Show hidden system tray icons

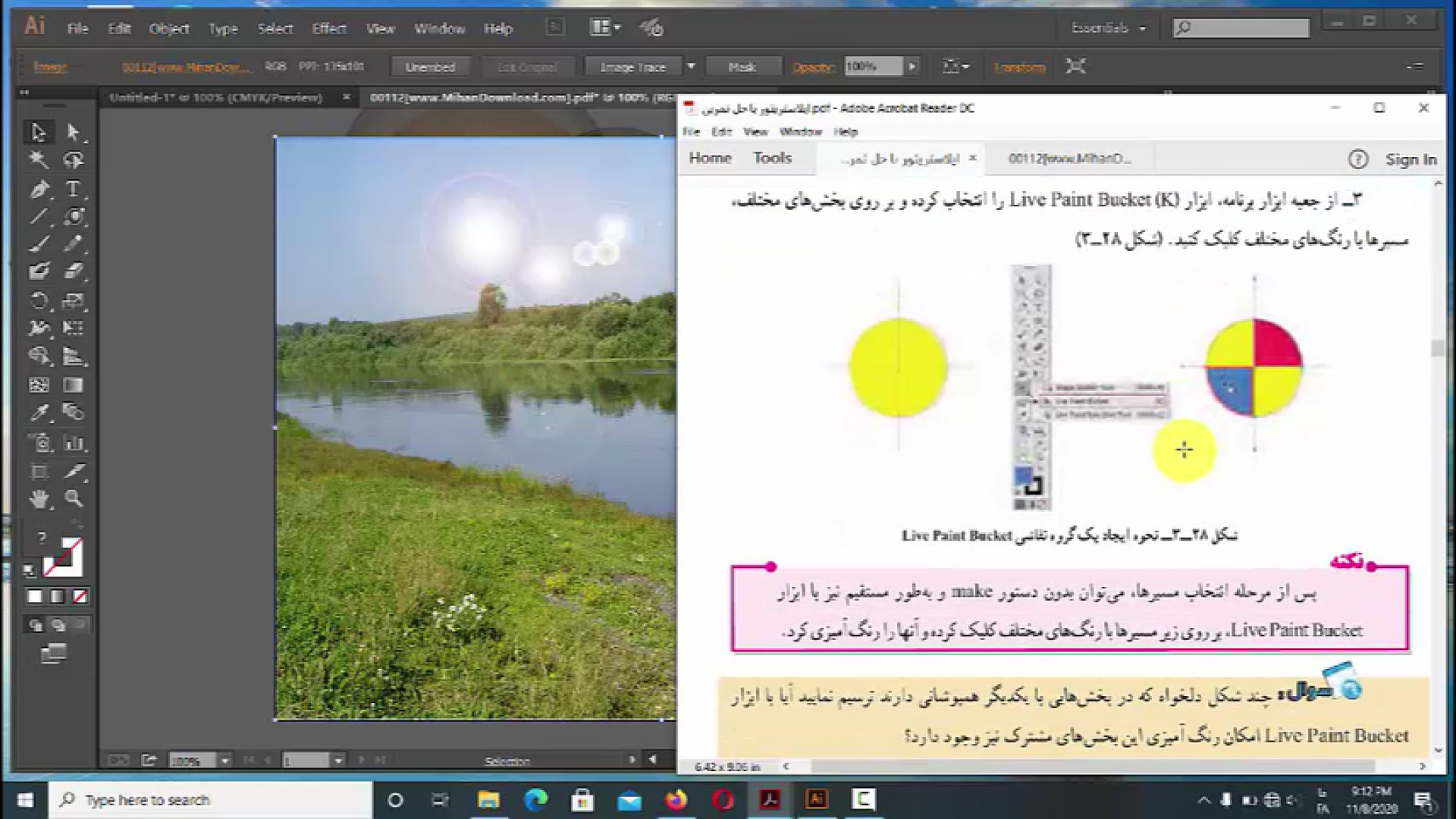1203,800
